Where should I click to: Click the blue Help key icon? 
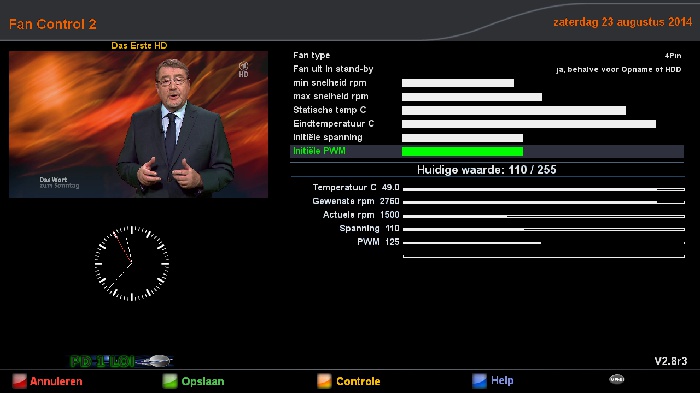[x=479, y=381]
